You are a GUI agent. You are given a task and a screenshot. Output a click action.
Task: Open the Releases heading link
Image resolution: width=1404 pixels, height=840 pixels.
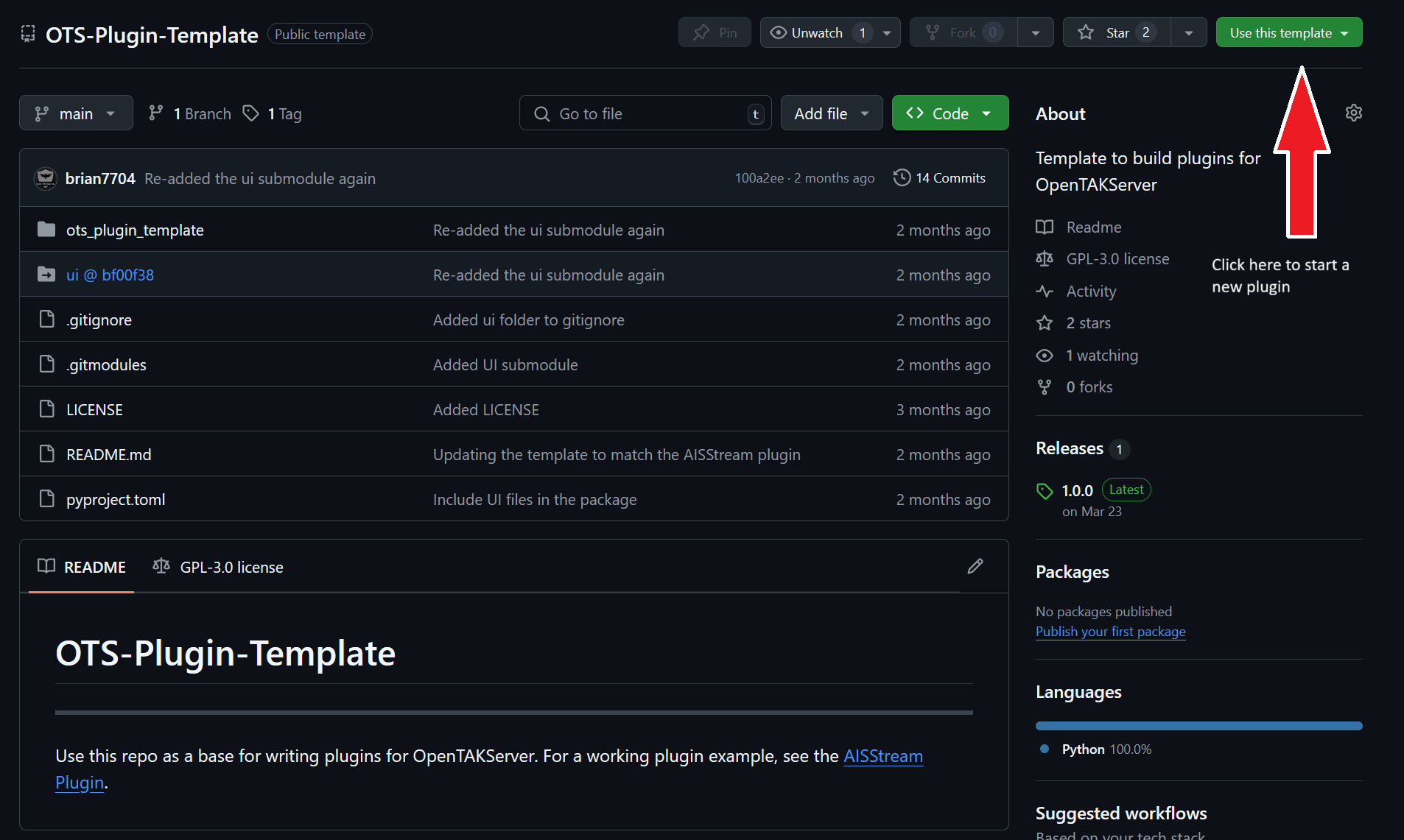point(1070,448)
